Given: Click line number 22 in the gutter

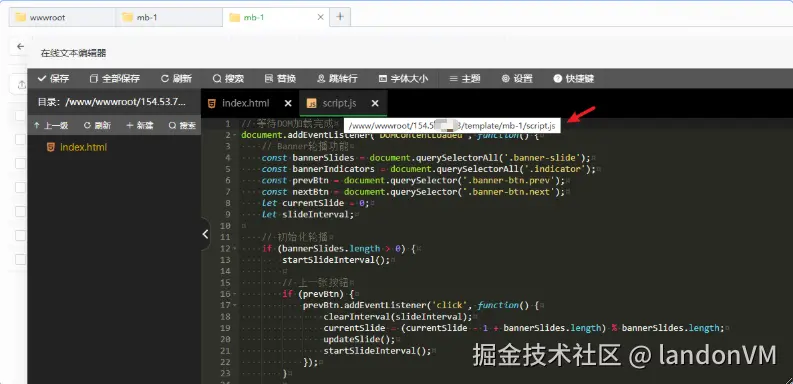Looking at the screenshot, I should pos(226,362).
